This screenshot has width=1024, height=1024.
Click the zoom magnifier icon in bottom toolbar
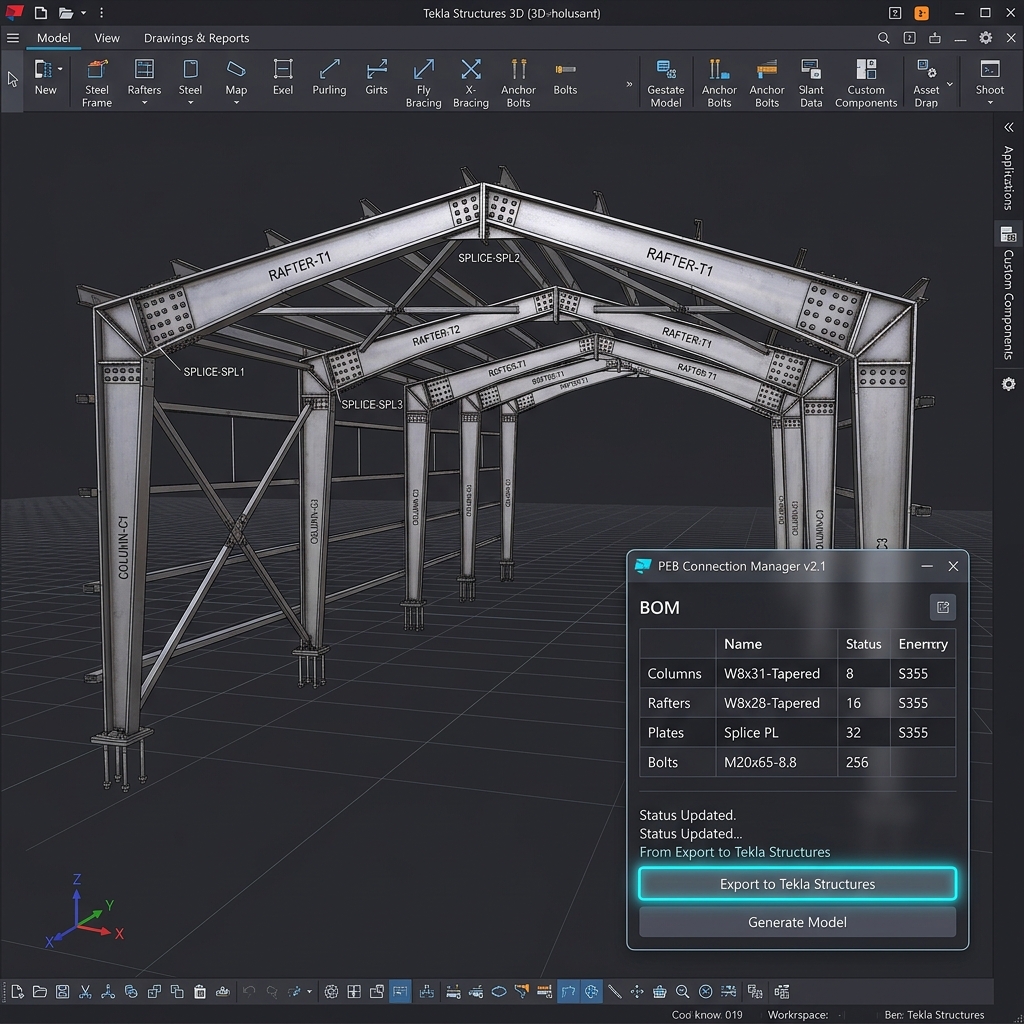pyautogui.click(x=682, y=991)
